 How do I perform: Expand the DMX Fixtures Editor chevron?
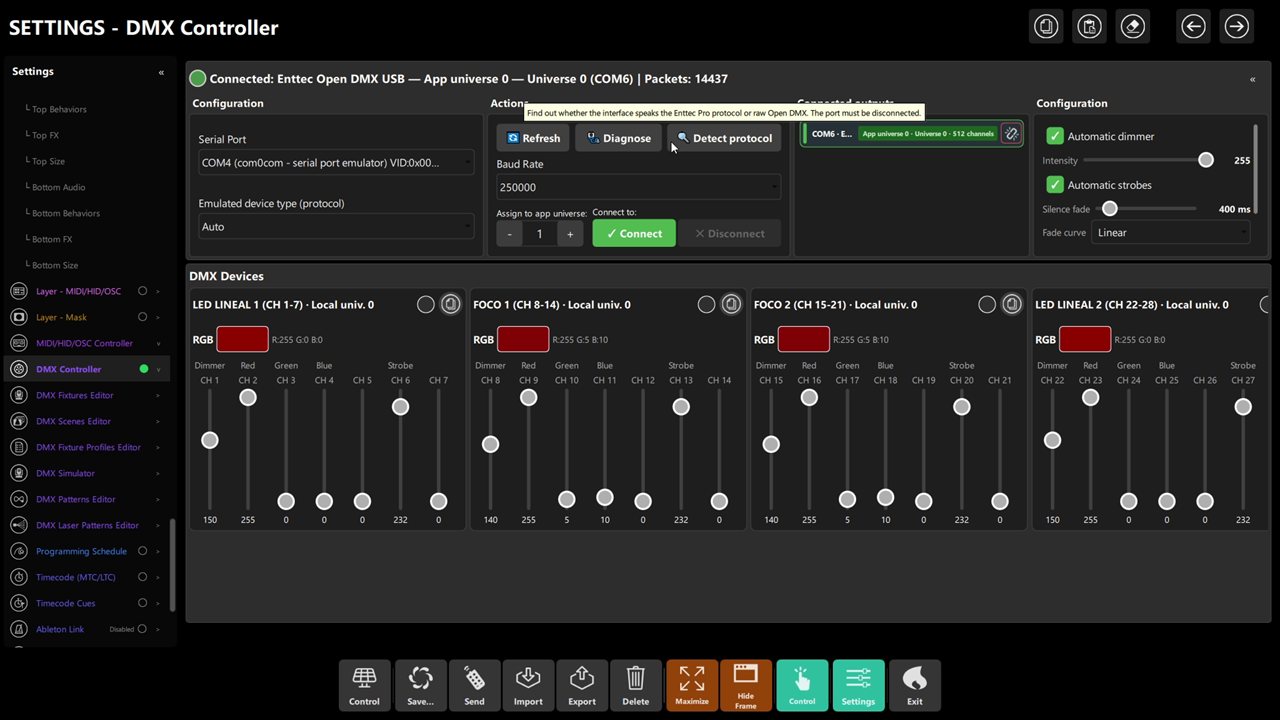(158, 395)
